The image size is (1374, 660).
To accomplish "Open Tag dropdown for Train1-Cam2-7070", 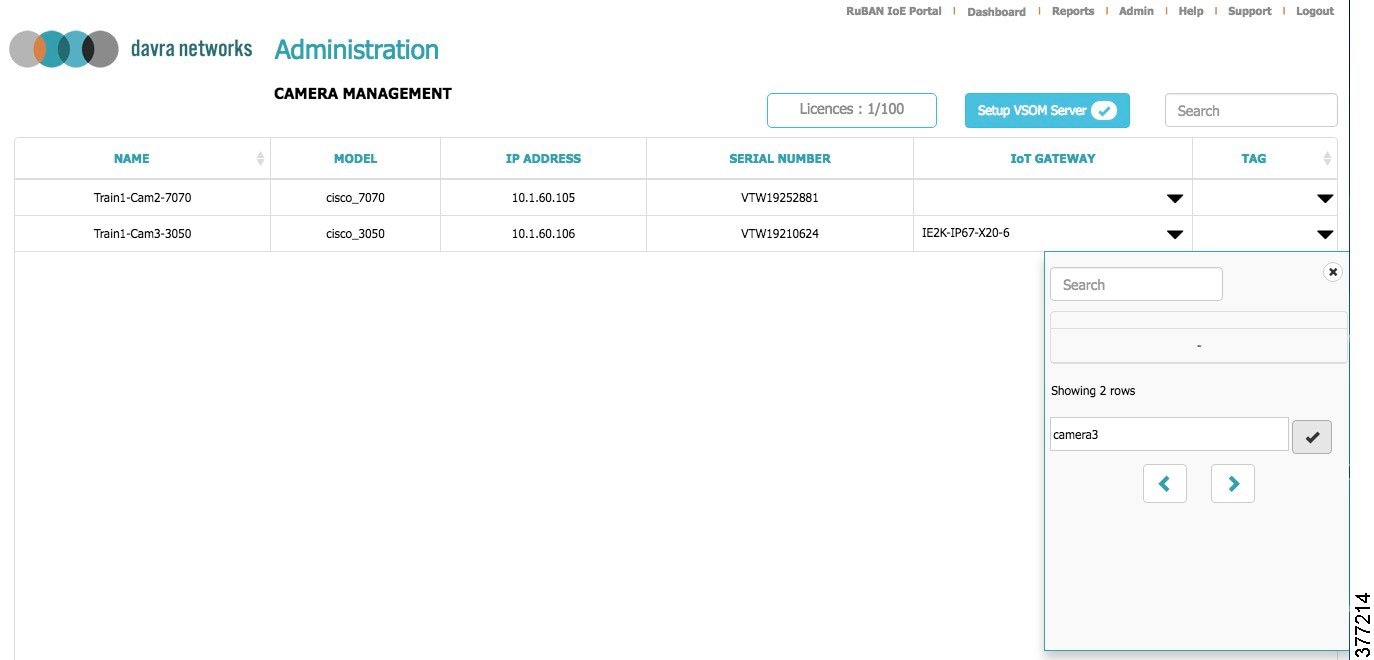I will click(x=1325, y=198).
